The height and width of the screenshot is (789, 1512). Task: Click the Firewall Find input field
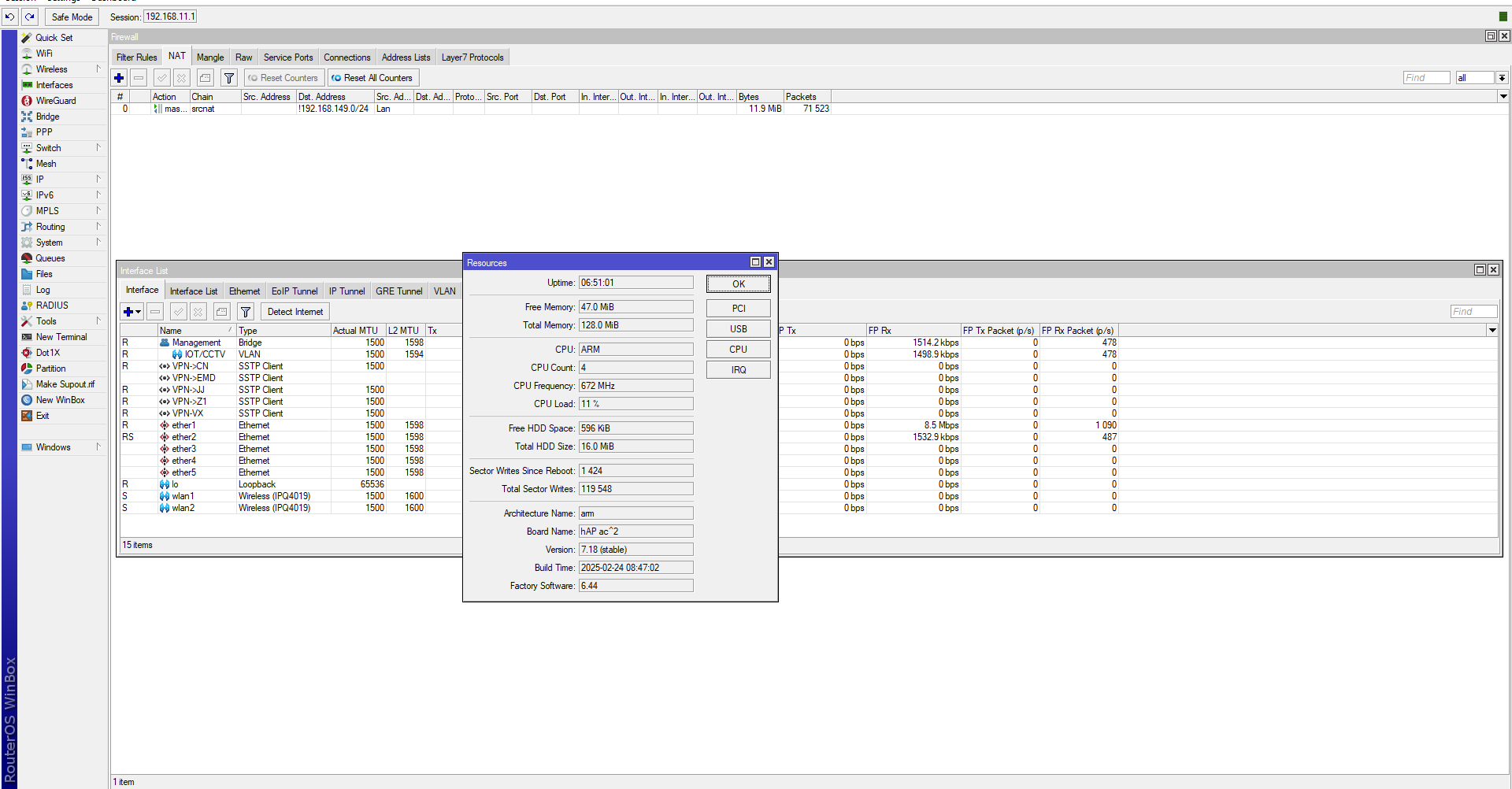point(1426,77)
